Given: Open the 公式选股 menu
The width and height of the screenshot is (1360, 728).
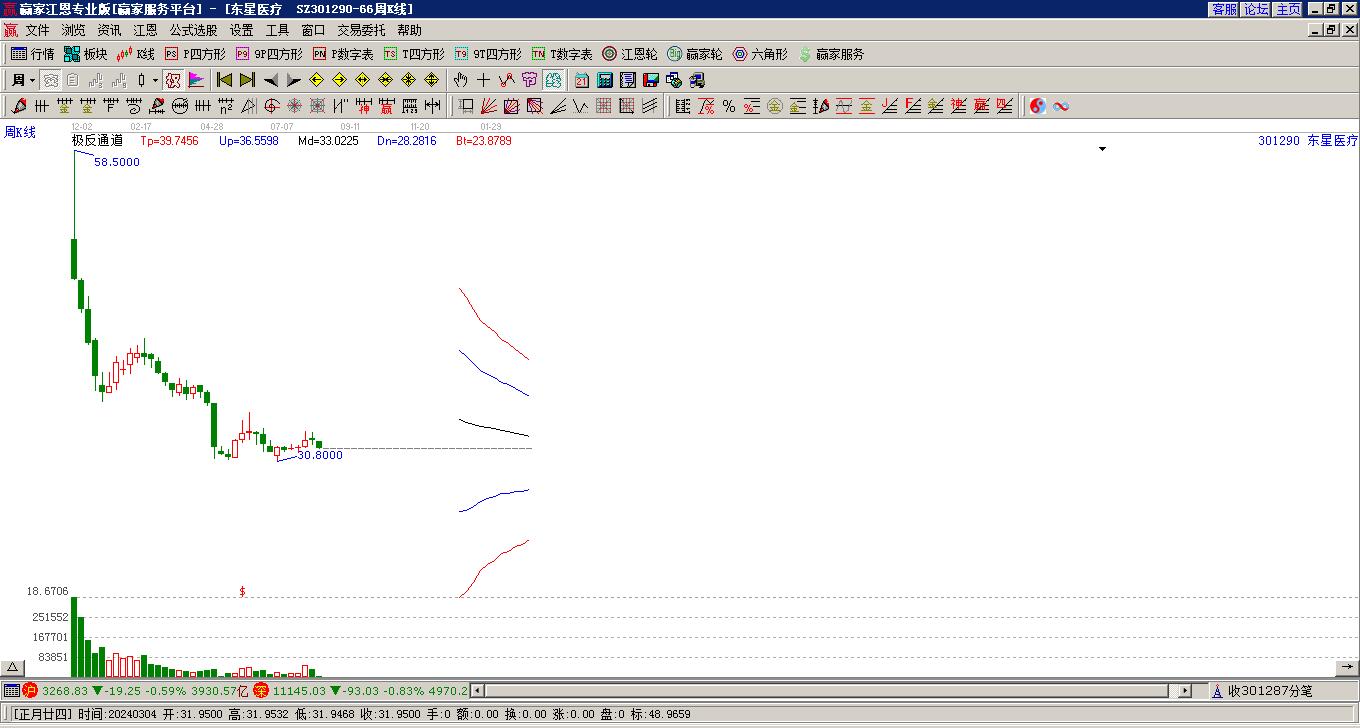Looking at the screenshot, I should pyautogui.click(x=193, y=30).
